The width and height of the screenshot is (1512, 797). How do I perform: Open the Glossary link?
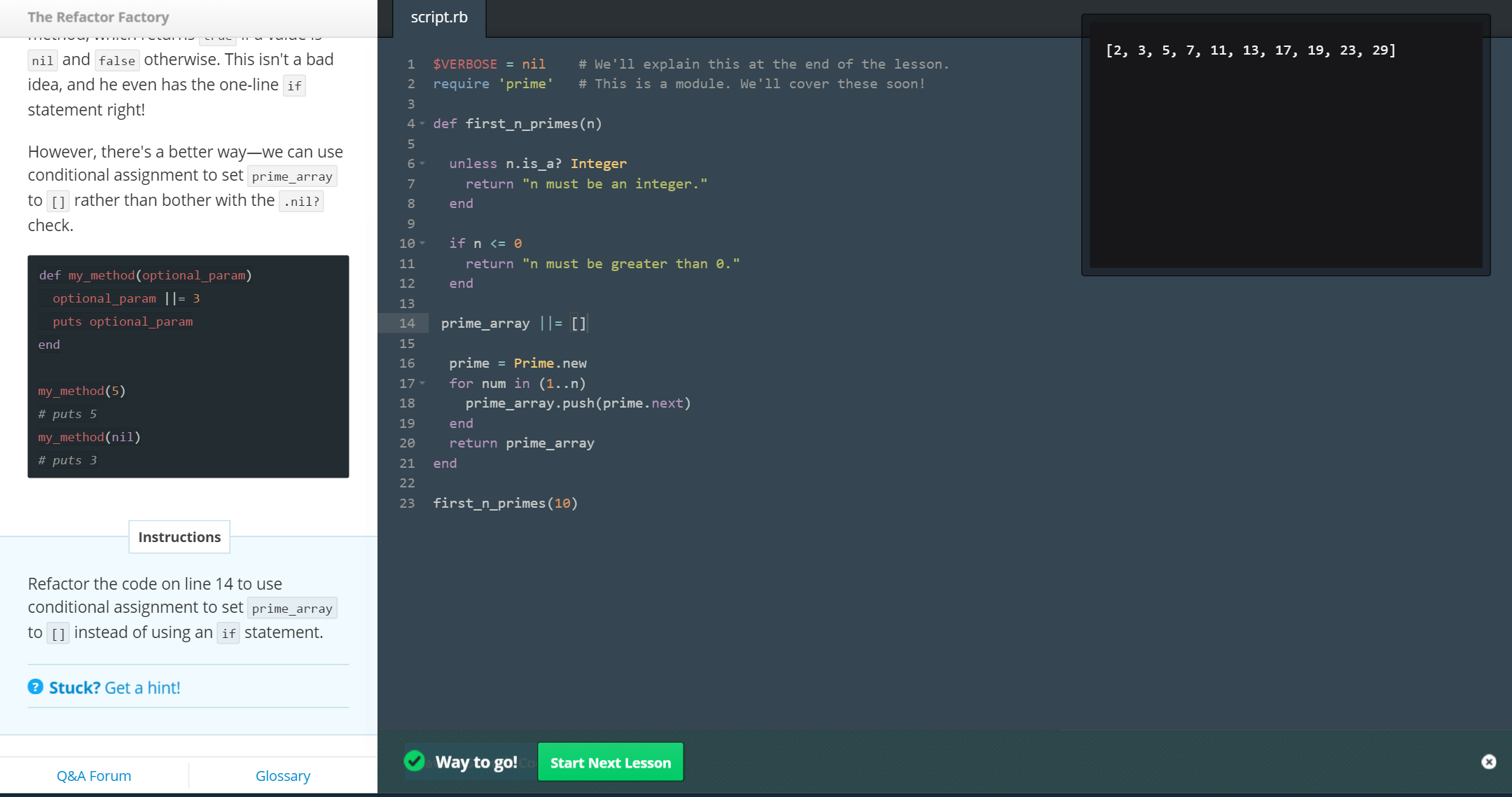[283, 776]
